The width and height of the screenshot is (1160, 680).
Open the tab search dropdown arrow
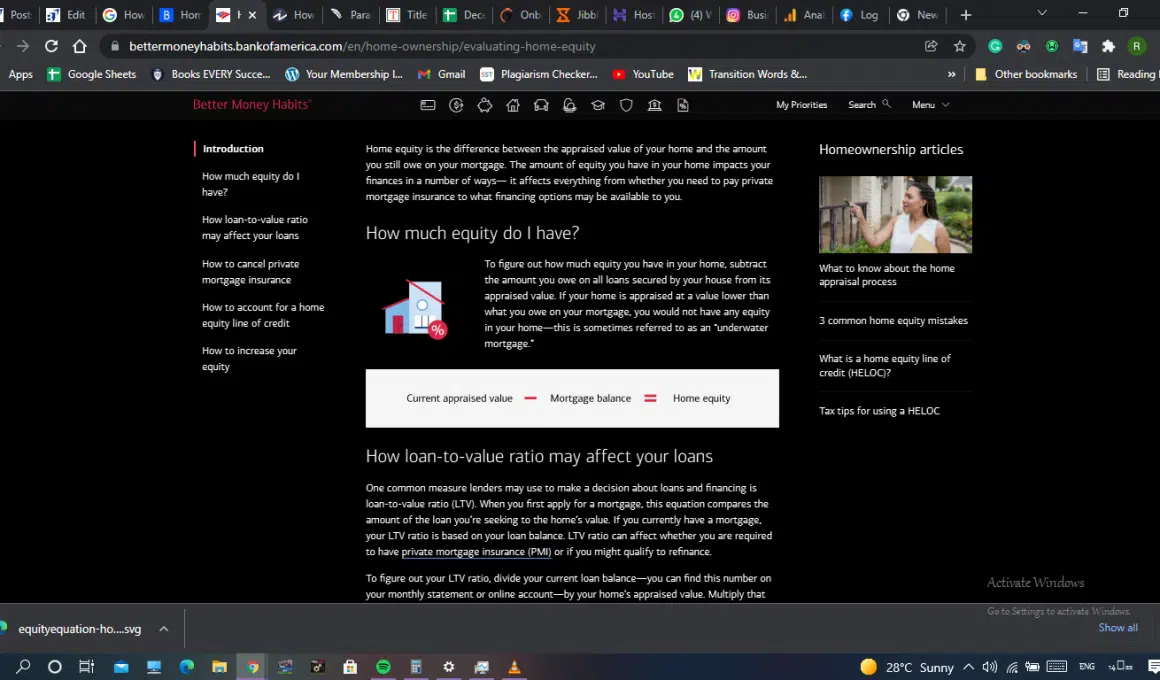[1042, 14]
